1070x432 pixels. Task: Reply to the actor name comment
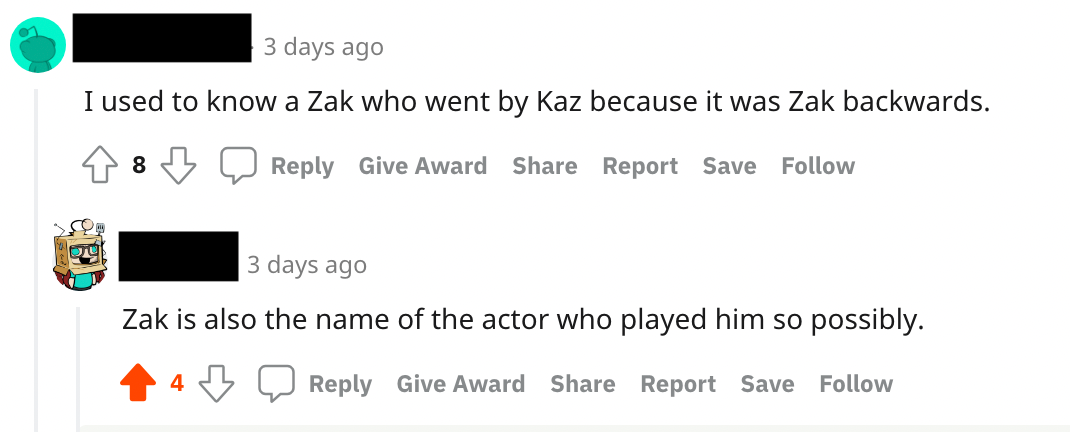[x=340, y=384]
